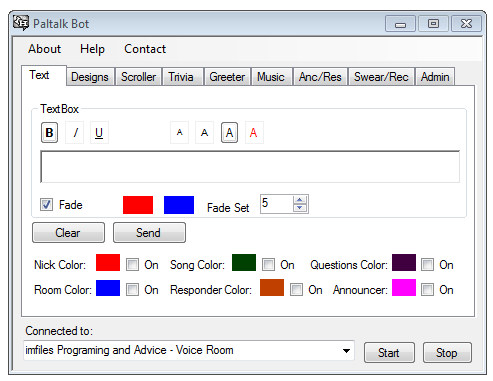
Task: Change the Room Color blue swatch
Action: (x=108, y=288)
